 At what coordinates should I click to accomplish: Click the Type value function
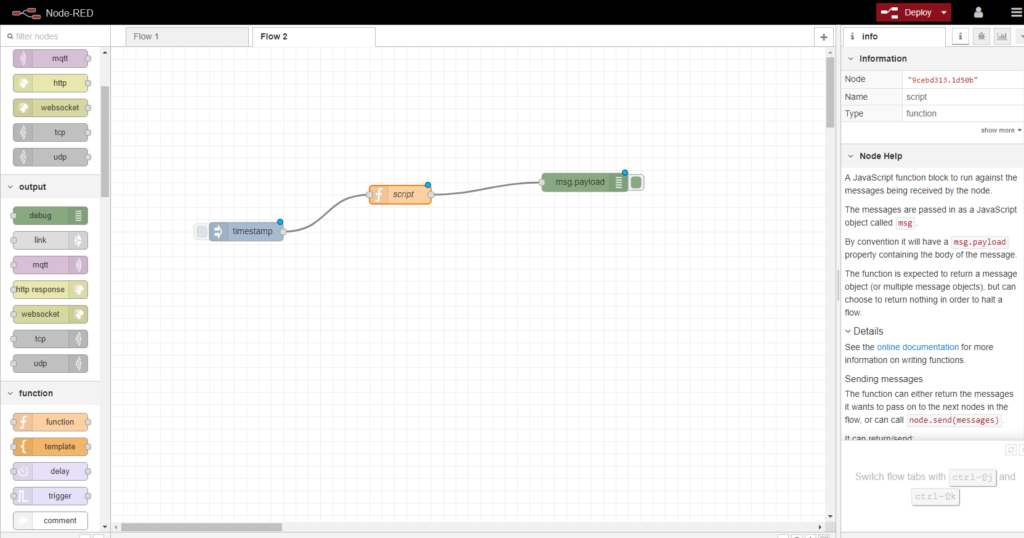[x=921, y=114]
